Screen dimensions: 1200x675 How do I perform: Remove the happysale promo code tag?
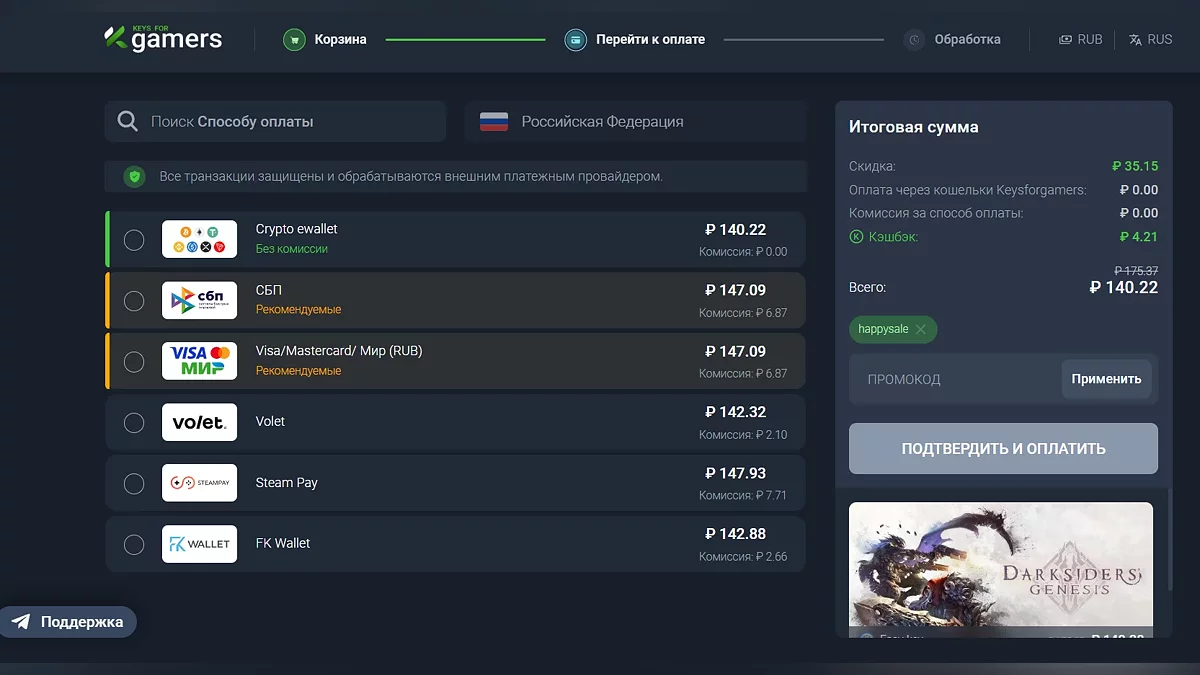pos(920,330)
